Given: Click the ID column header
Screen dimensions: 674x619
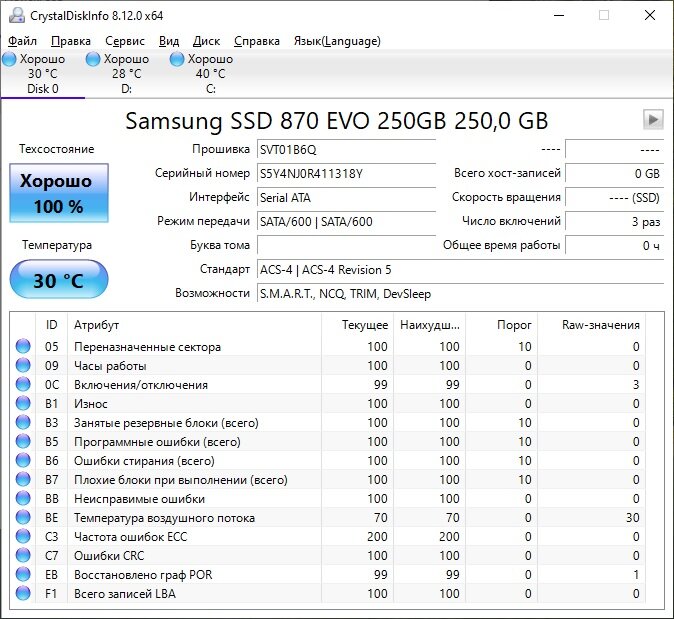Looking at the screenshot, I should coord(51,325).
